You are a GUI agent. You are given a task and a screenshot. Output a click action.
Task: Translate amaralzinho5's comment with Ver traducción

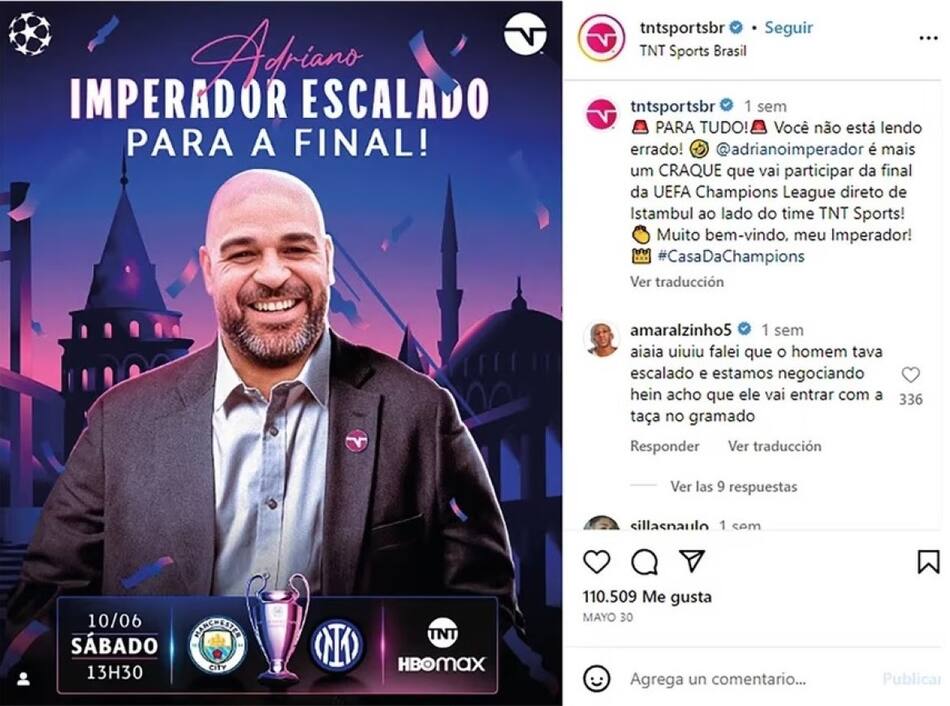(774, 446)
